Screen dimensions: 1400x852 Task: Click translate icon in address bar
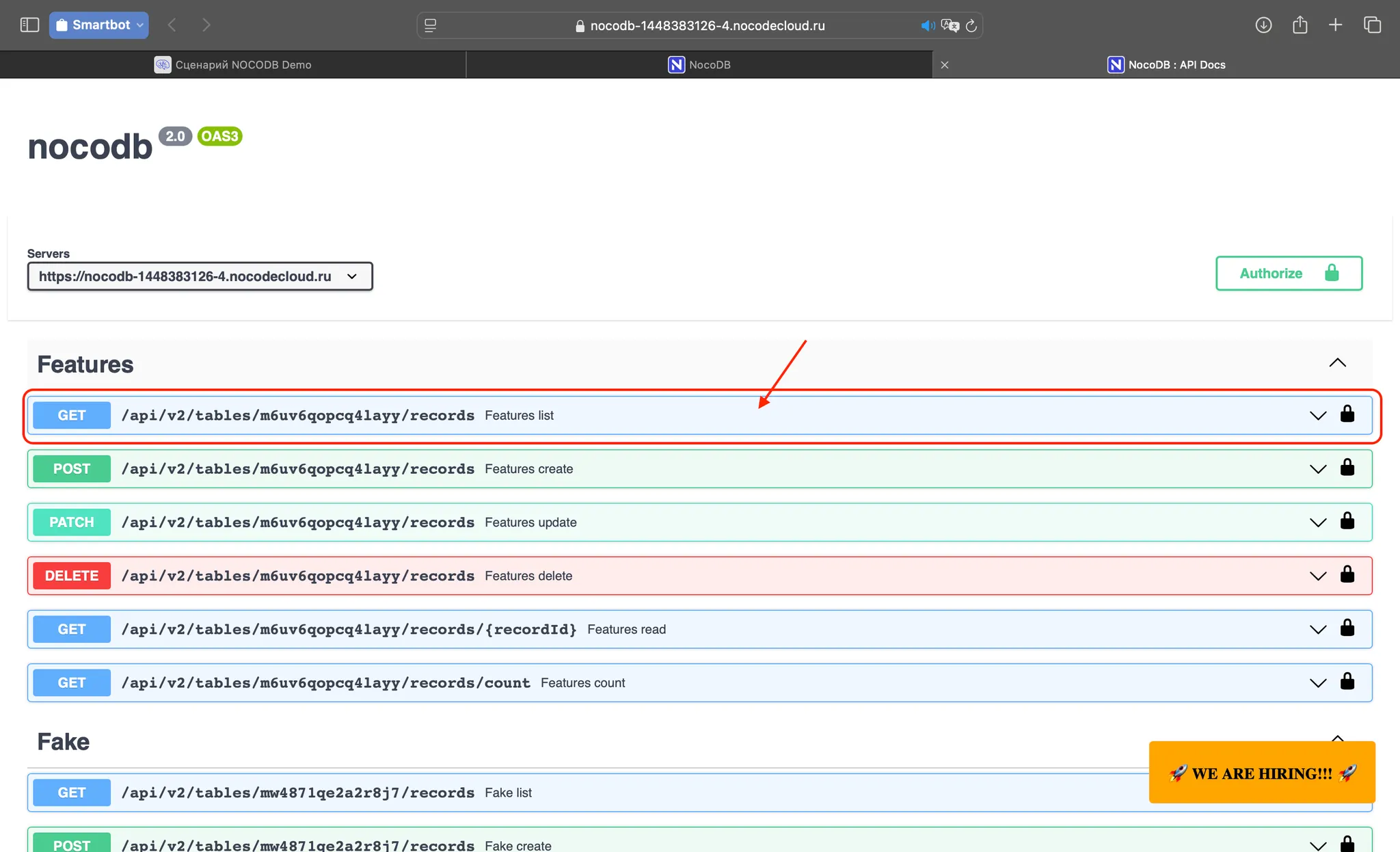950,26
